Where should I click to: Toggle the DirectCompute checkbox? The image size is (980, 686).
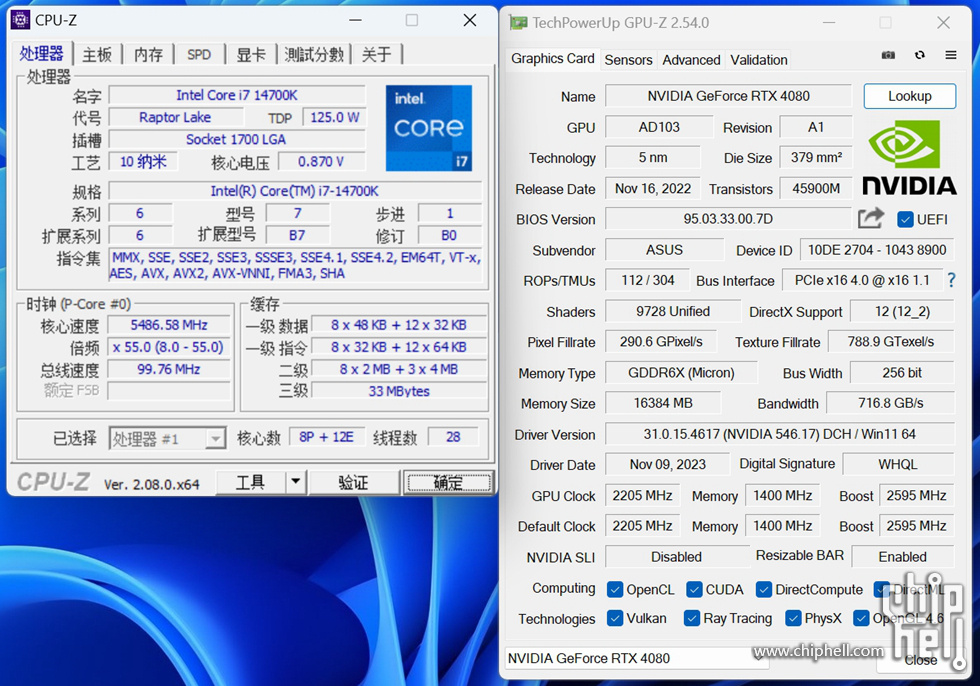click(x=763, y=589)
